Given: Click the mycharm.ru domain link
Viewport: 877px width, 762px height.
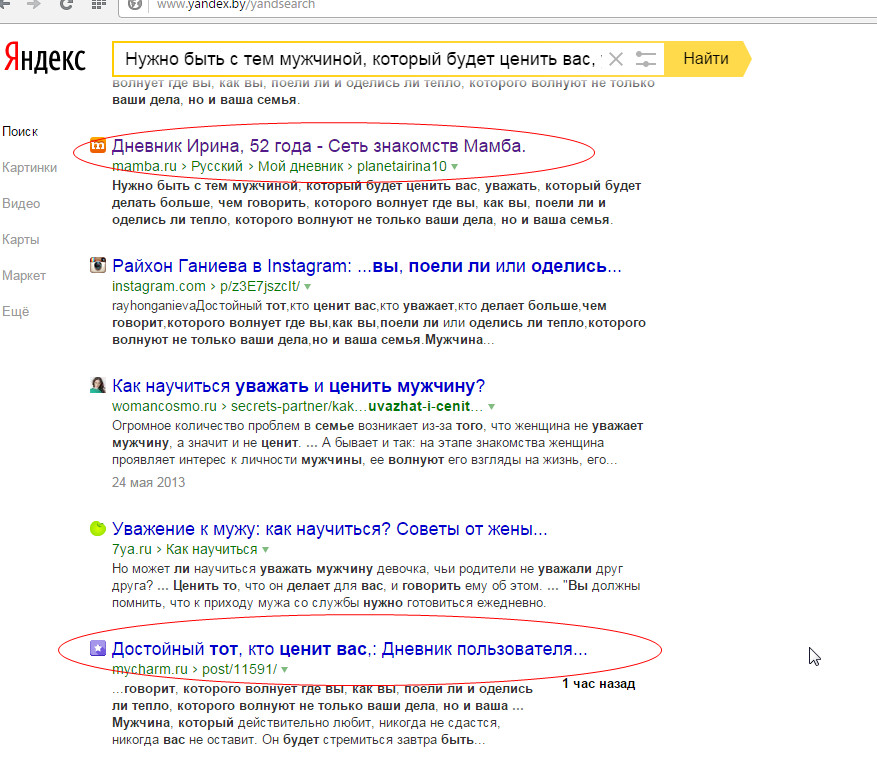Looking at the screenshot, I should [150, 669].
